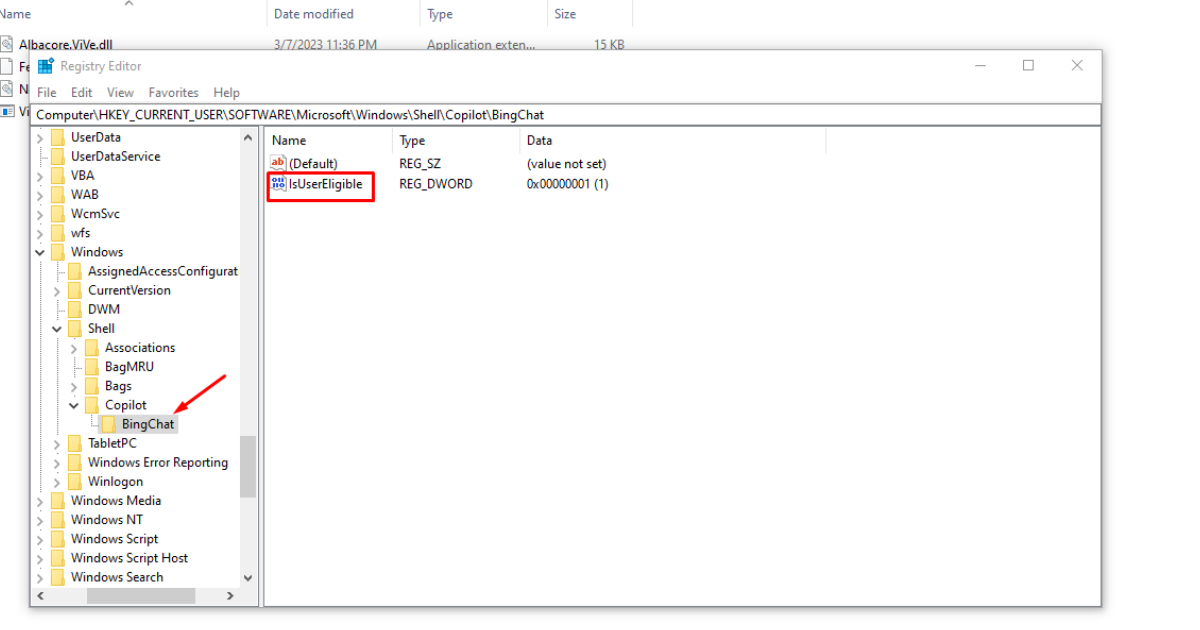Collapse the Copilot key
Screen dimensions: 1200x630
pos(74,405)
